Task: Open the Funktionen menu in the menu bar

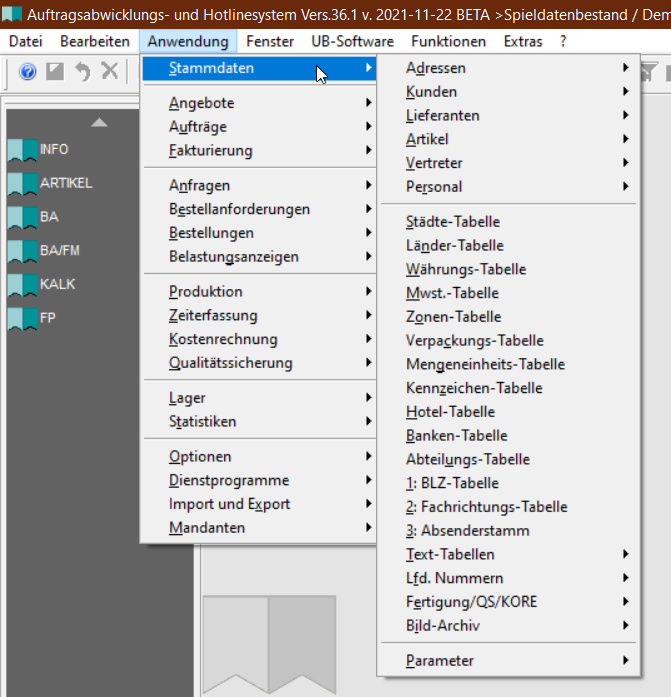Action: coord(448,41)
